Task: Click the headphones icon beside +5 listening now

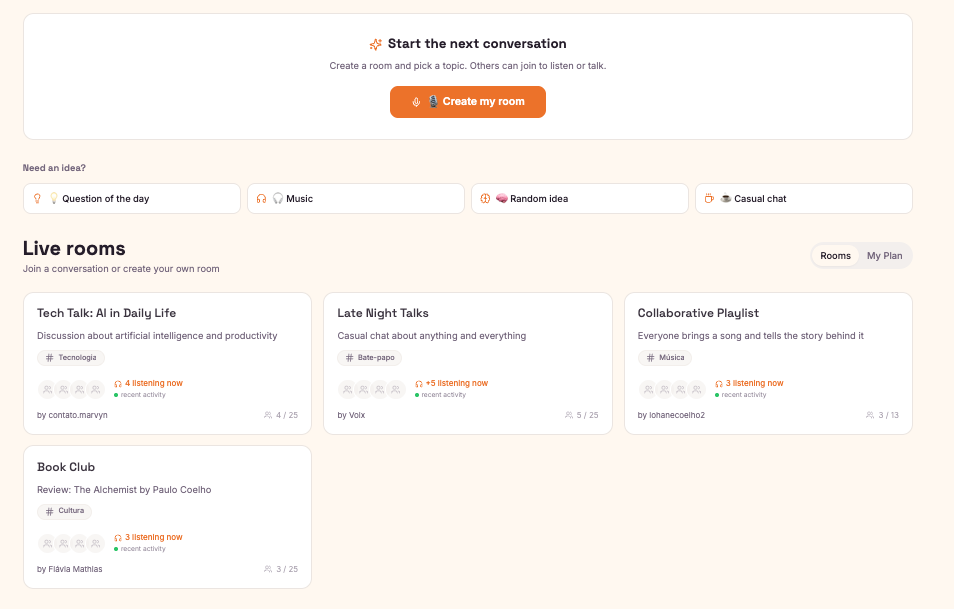Action: [x=419, y=384]
